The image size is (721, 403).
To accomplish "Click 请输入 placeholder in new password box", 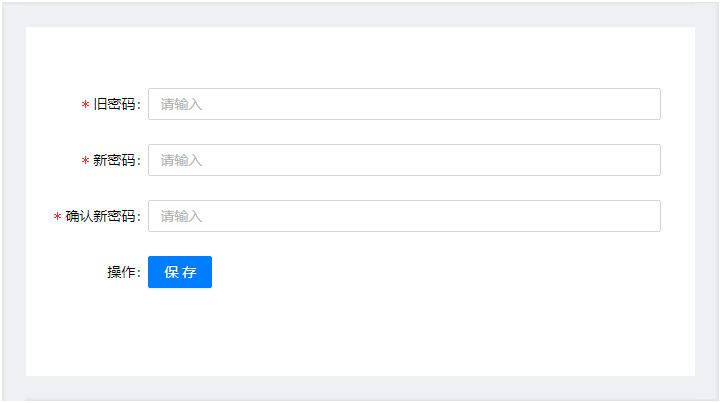I will (x=181, y=161).
